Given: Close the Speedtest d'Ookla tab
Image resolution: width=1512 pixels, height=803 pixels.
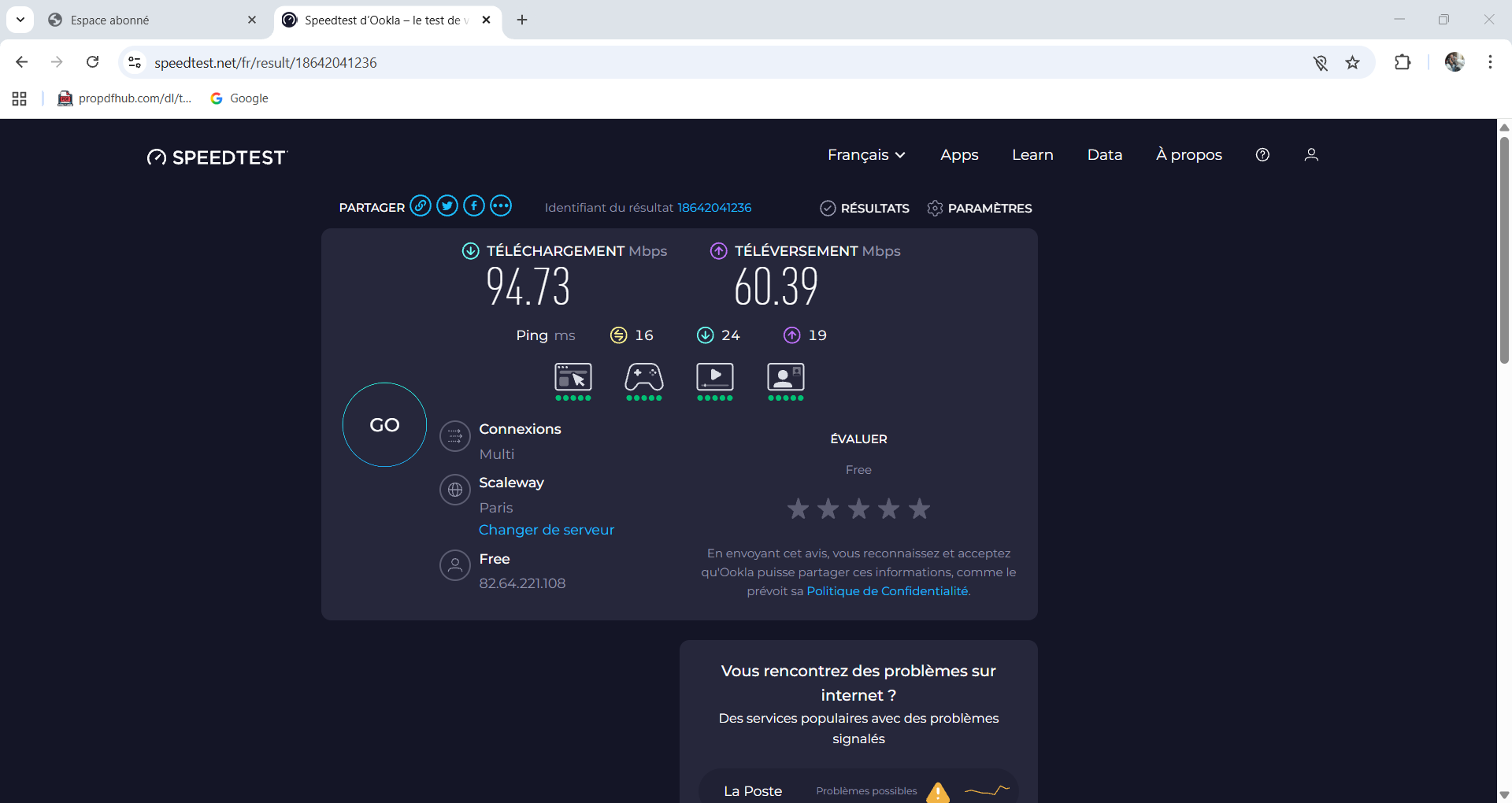Looking at the screenshot, I should (487, 20).
